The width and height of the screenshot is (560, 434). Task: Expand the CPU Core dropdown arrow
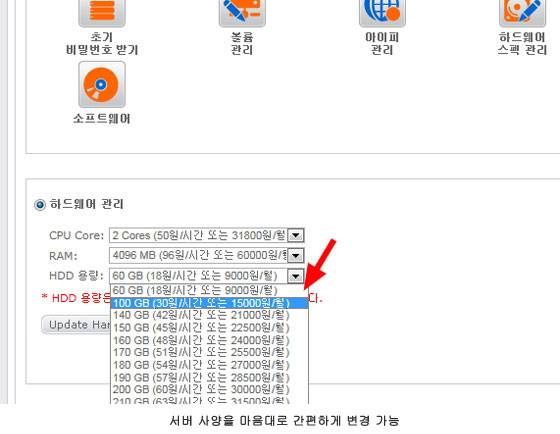coord(296,235)
